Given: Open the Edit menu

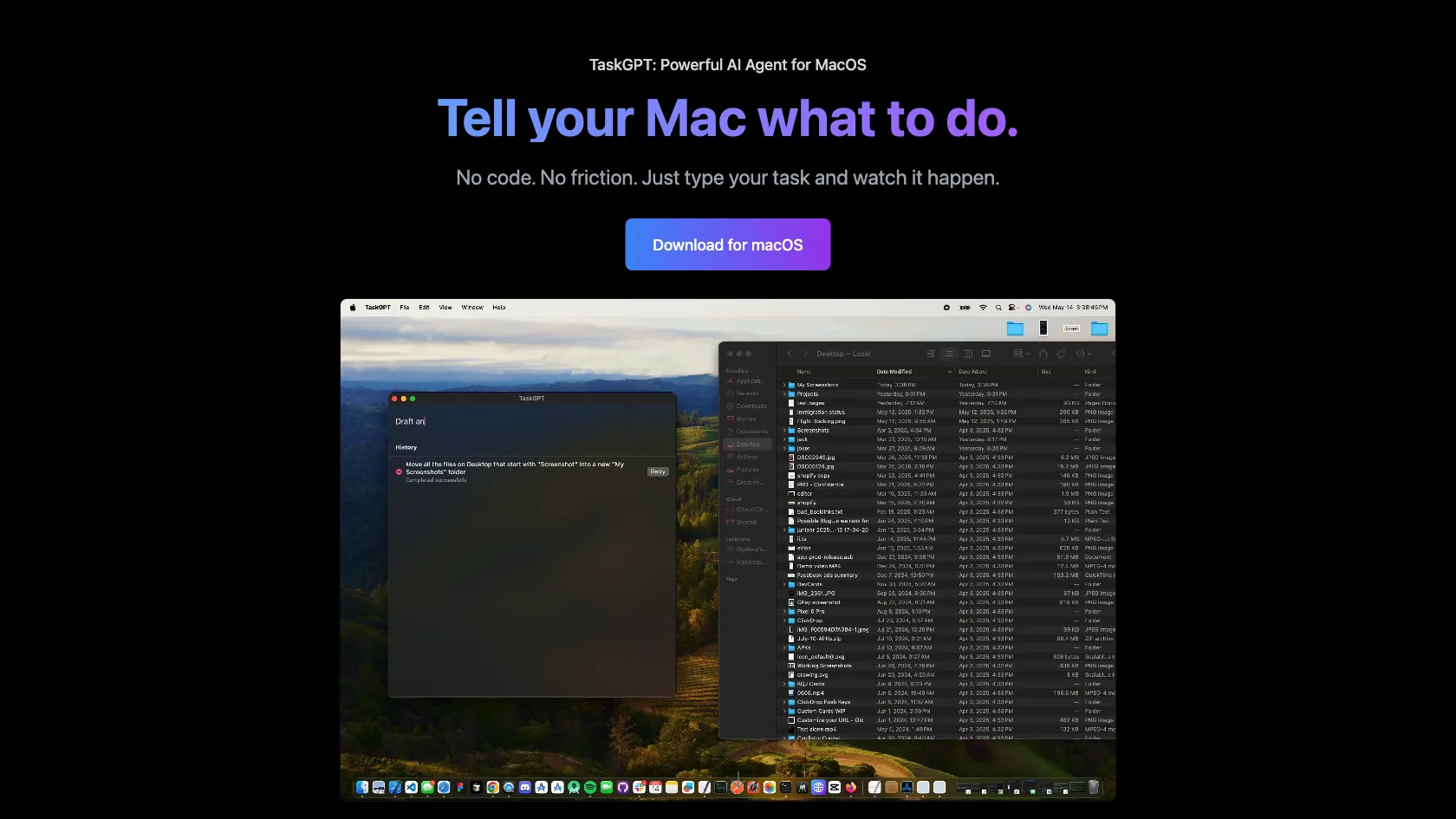Looking at the screenshot, I should point(424,307).
